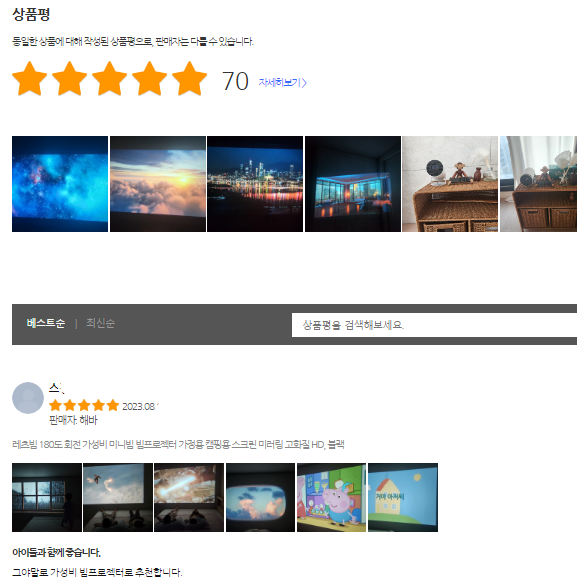Click review text 그야말로 가성비 빔프로젝터로 추천합니다.
577x581 pixels.
pyautogui.click(x=97, y=572)
